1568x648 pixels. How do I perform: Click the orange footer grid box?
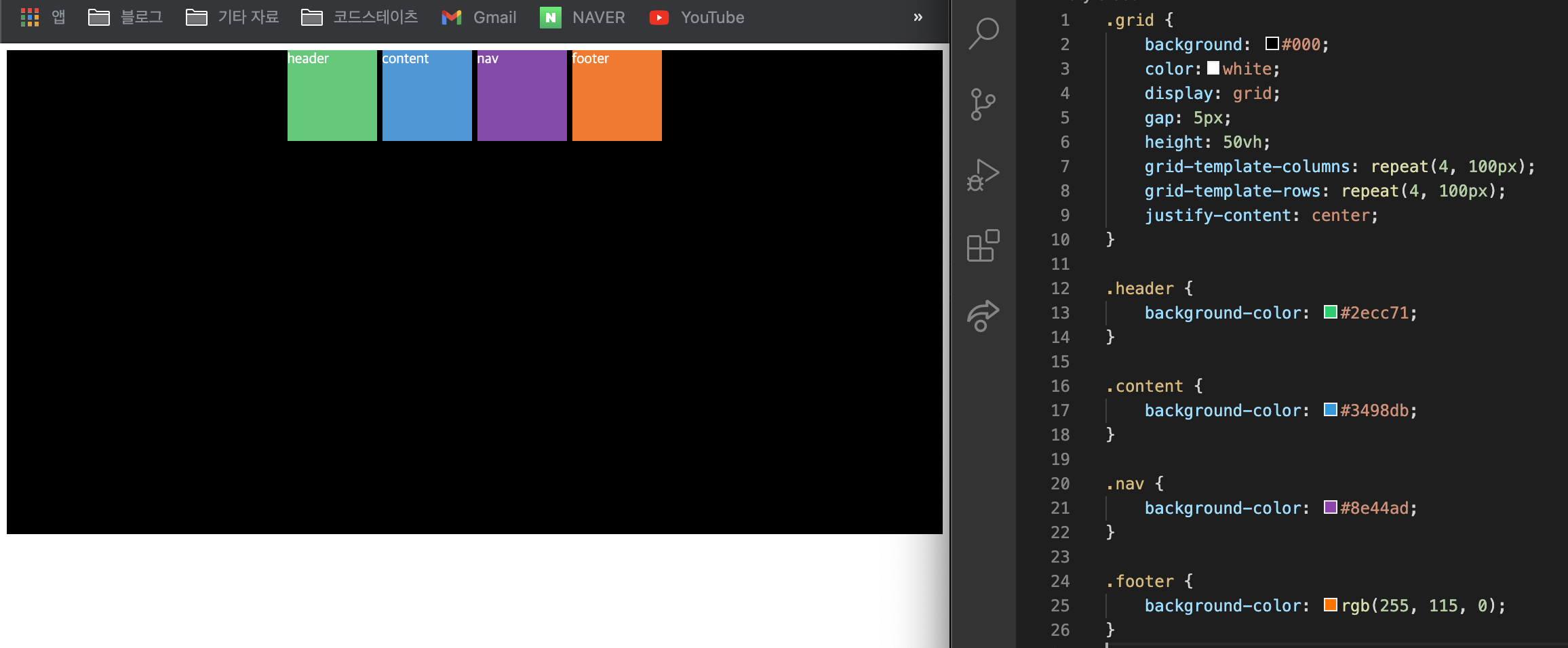(x=617, y=96)
